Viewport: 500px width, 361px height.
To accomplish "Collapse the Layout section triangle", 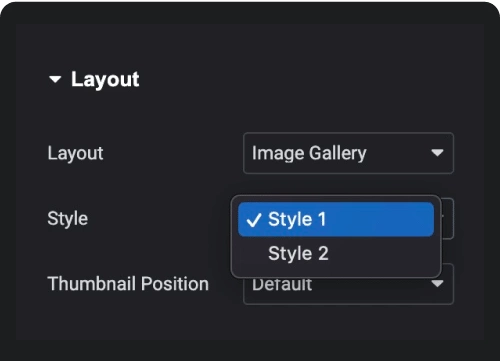I will pyautogui.click(x=55, y=79).
